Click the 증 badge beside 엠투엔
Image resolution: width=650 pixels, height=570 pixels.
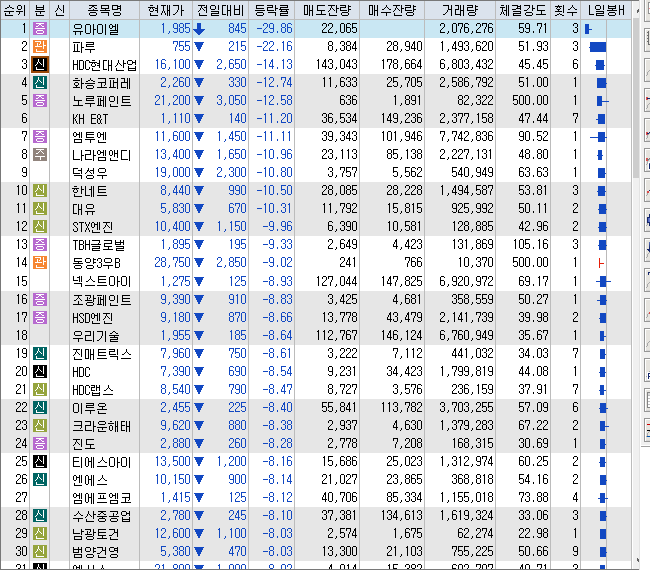click(x=40, y=136)
